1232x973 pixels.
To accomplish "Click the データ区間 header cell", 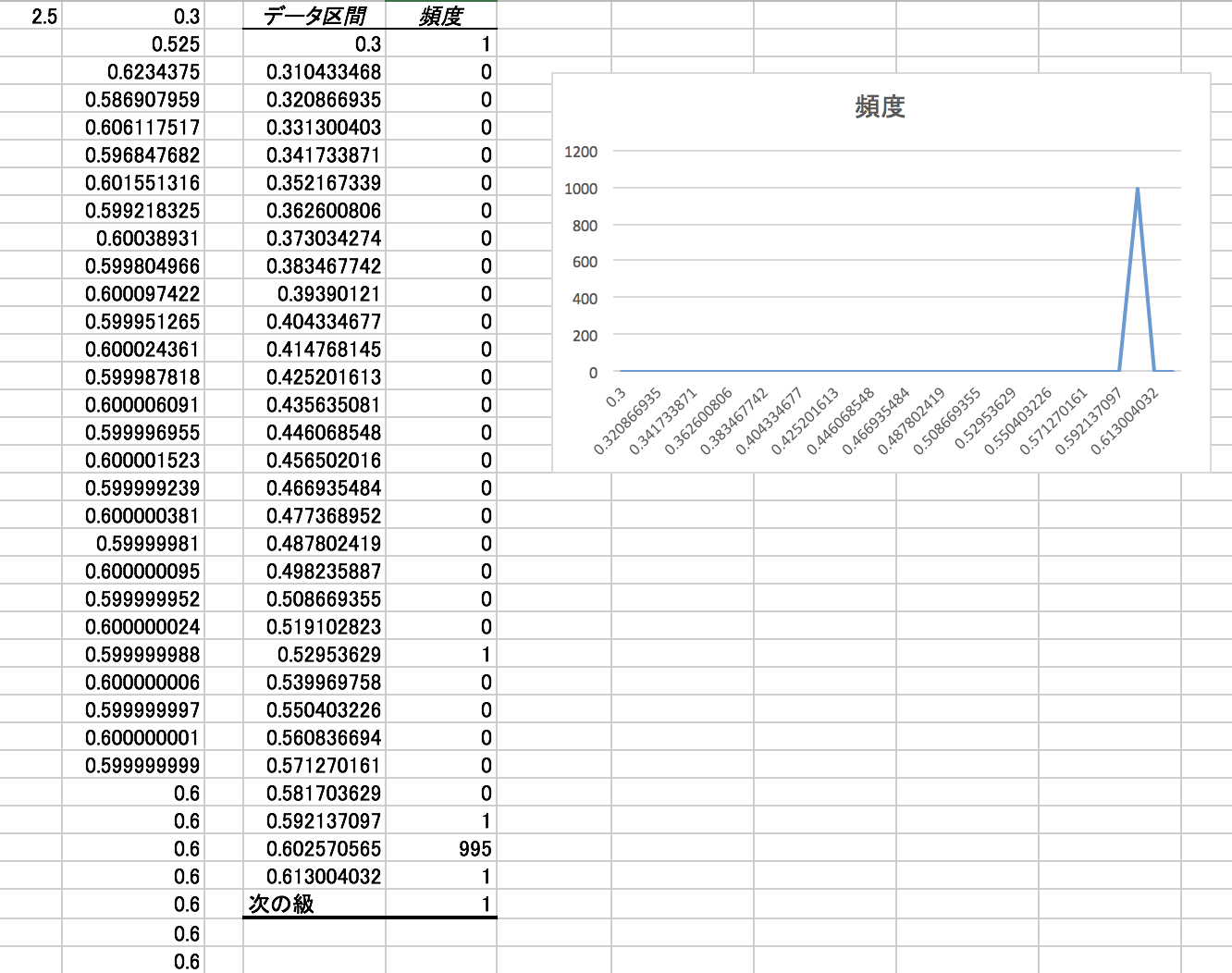I will click(314, 17).
